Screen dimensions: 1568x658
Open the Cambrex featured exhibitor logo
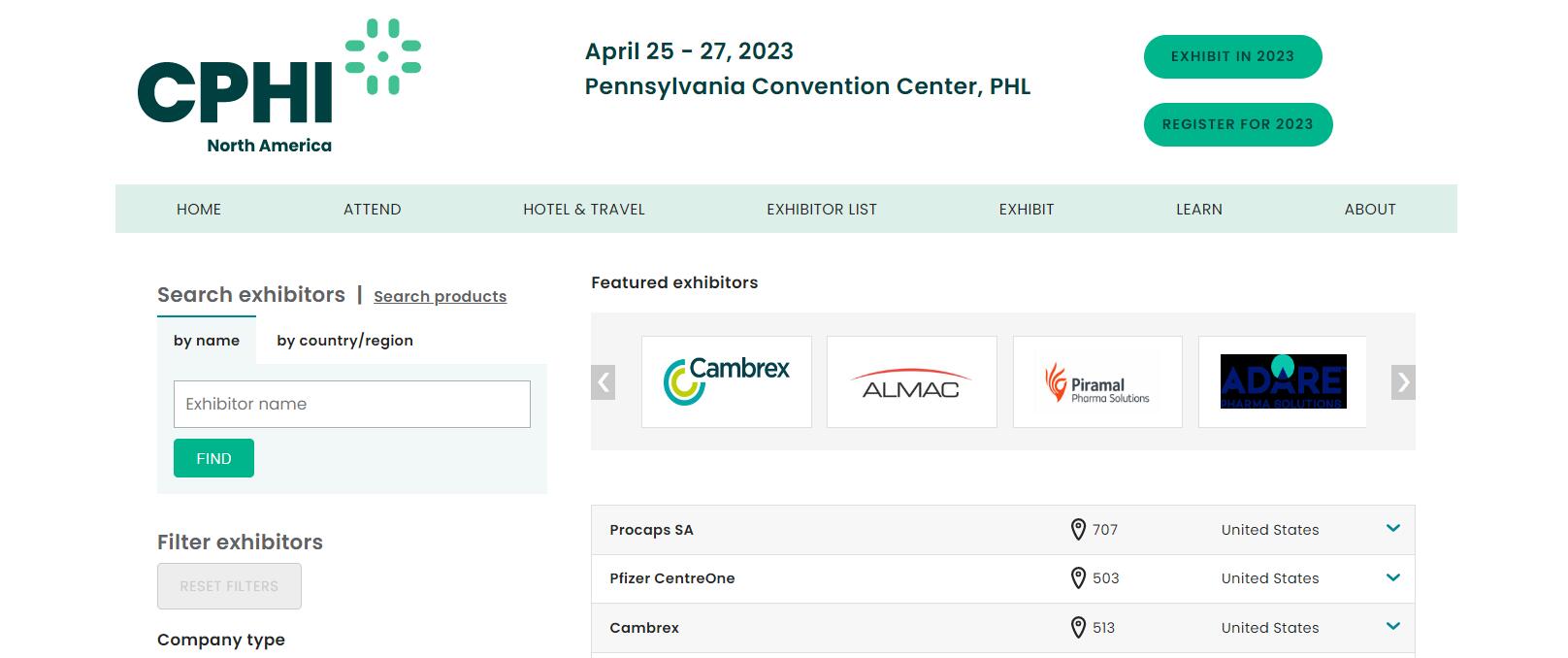(727, 381)
